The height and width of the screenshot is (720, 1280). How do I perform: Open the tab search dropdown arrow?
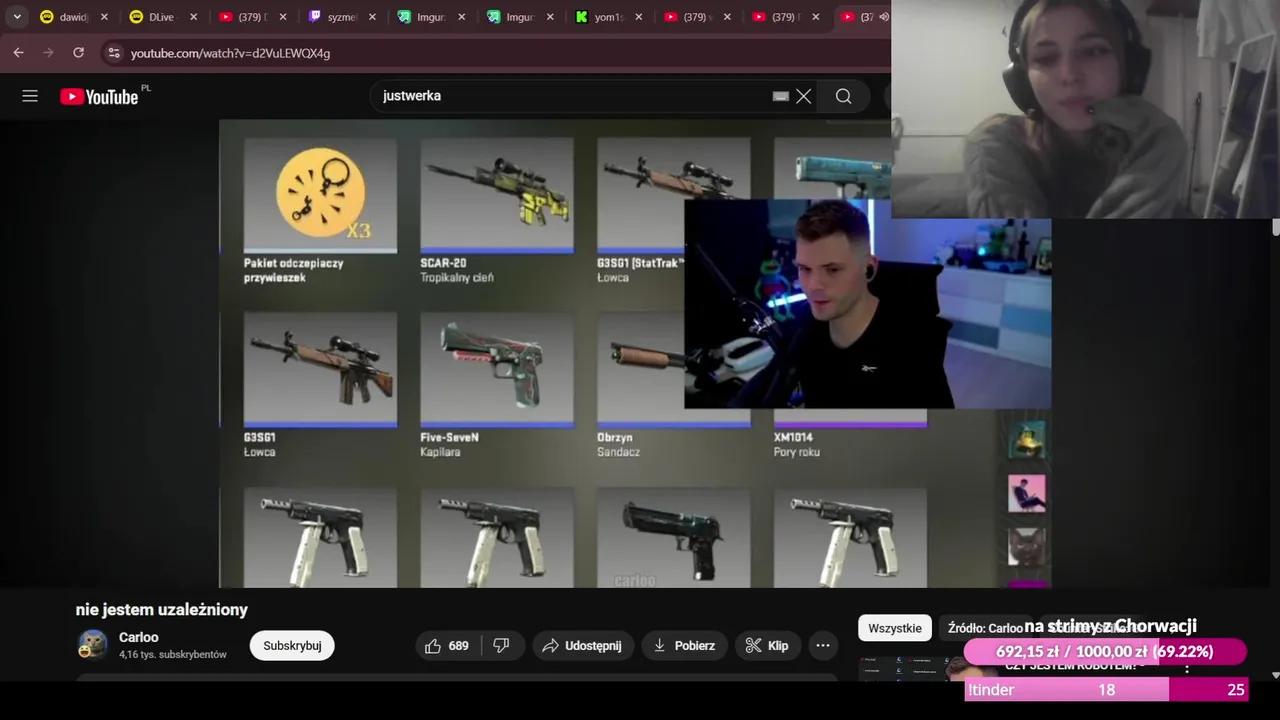17,17
